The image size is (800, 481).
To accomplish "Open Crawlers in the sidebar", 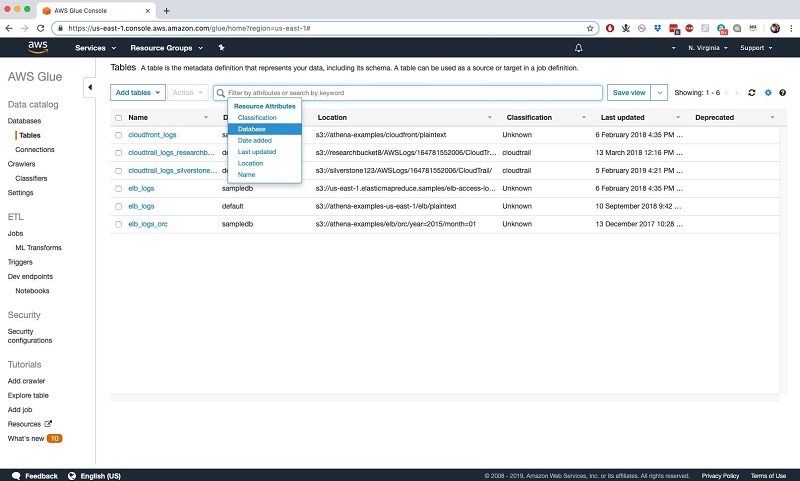I will click(x=21, y=164).
